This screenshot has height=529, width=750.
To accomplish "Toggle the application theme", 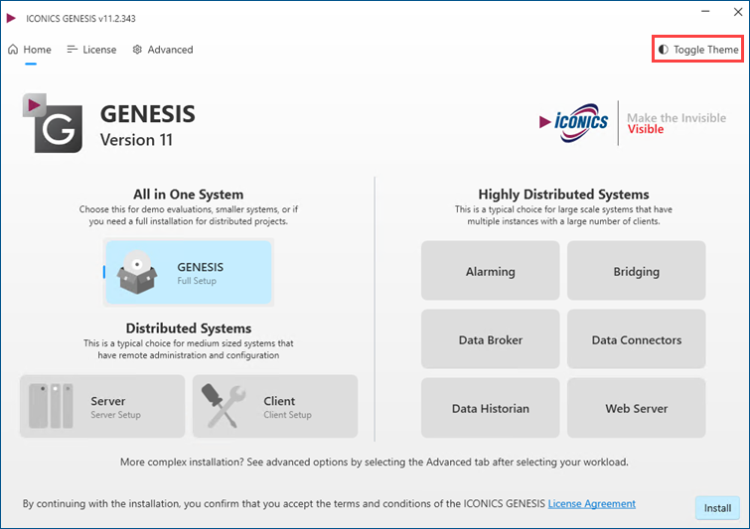I will pos(698,49).
